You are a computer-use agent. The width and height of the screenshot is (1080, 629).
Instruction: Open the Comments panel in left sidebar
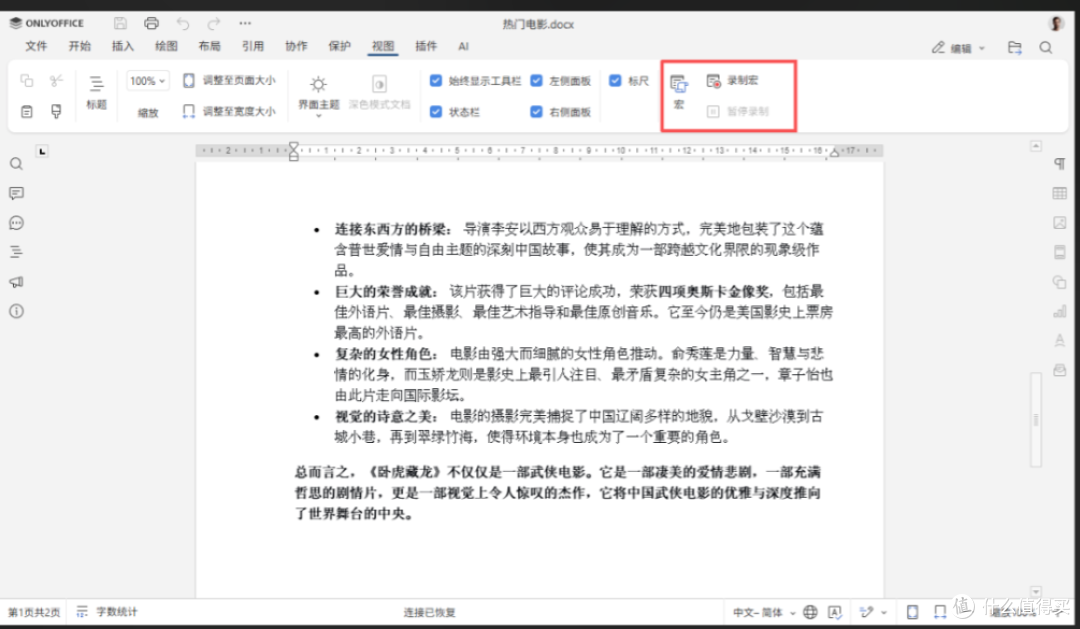click(x=17, y=194)
